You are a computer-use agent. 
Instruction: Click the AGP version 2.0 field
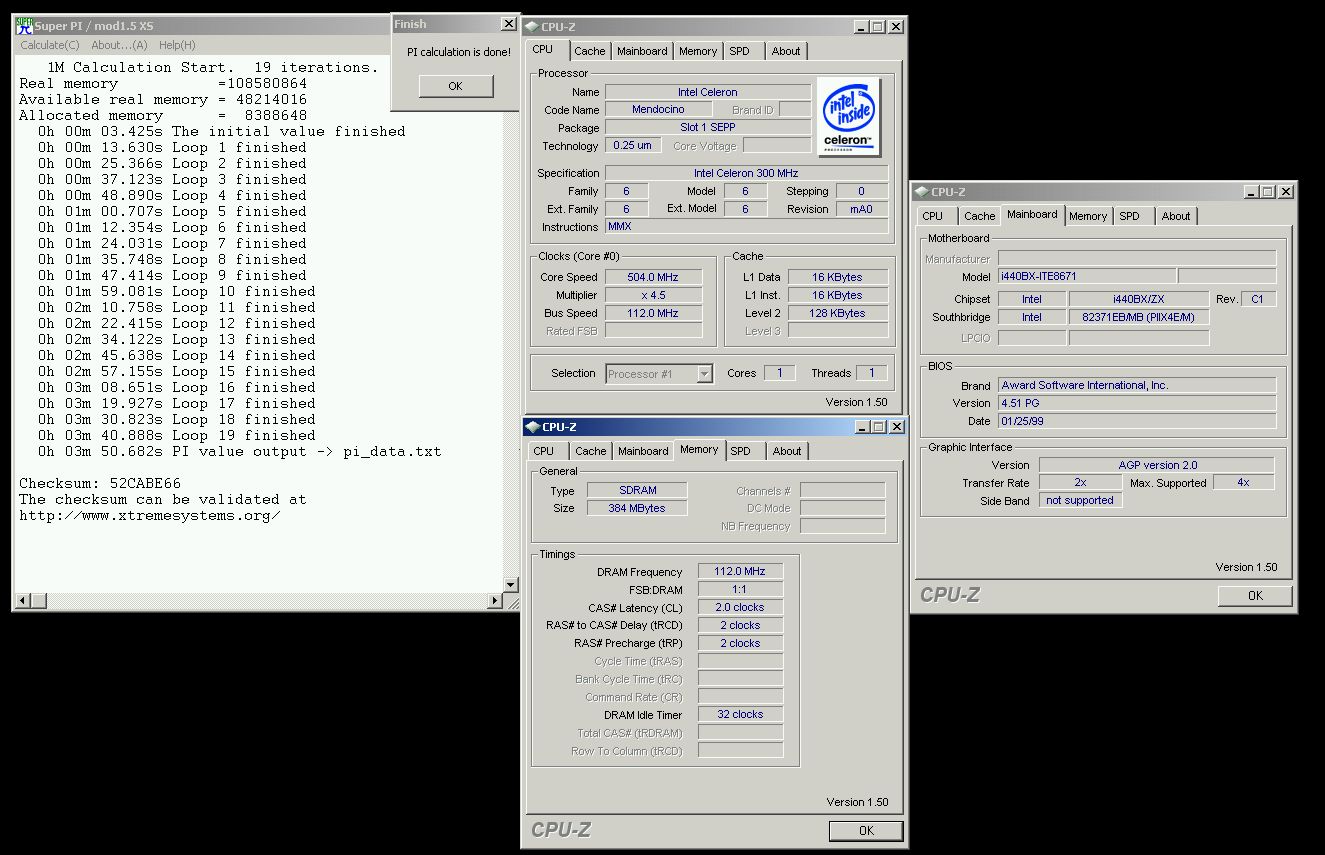coord(1157,465)
